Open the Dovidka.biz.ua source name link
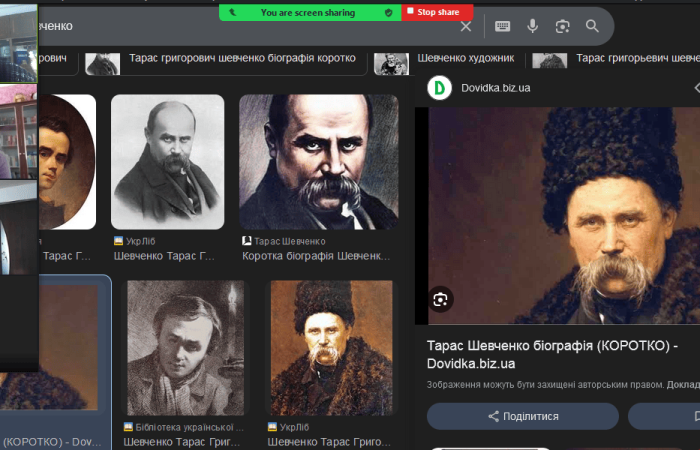 [496, 88]
